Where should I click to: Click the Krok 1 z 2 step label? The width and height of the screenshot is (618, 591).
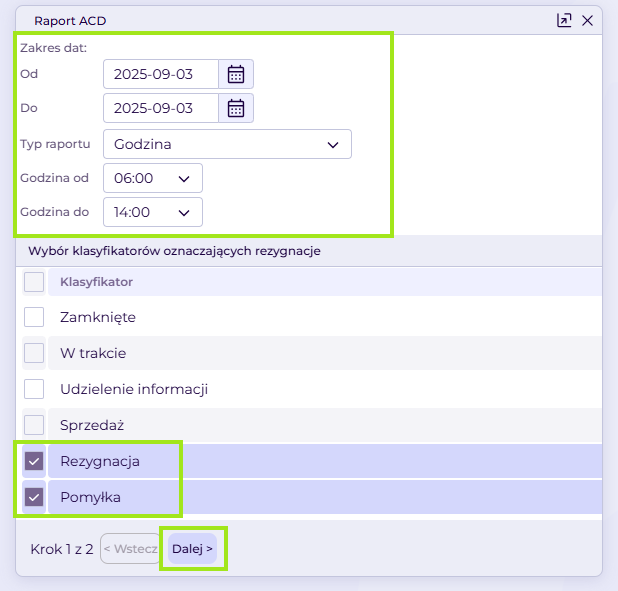coord(62,549)
